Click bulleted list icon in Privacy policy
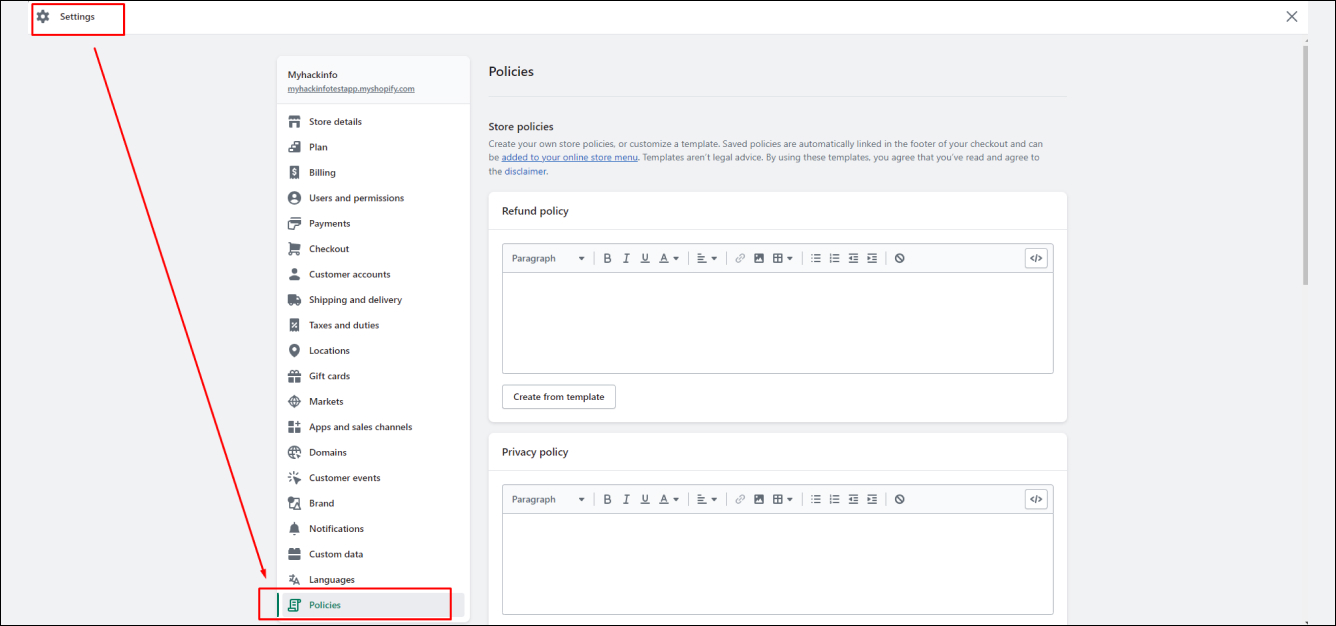This screenshot has height=626, width=1336. click(x=816, y=499)
